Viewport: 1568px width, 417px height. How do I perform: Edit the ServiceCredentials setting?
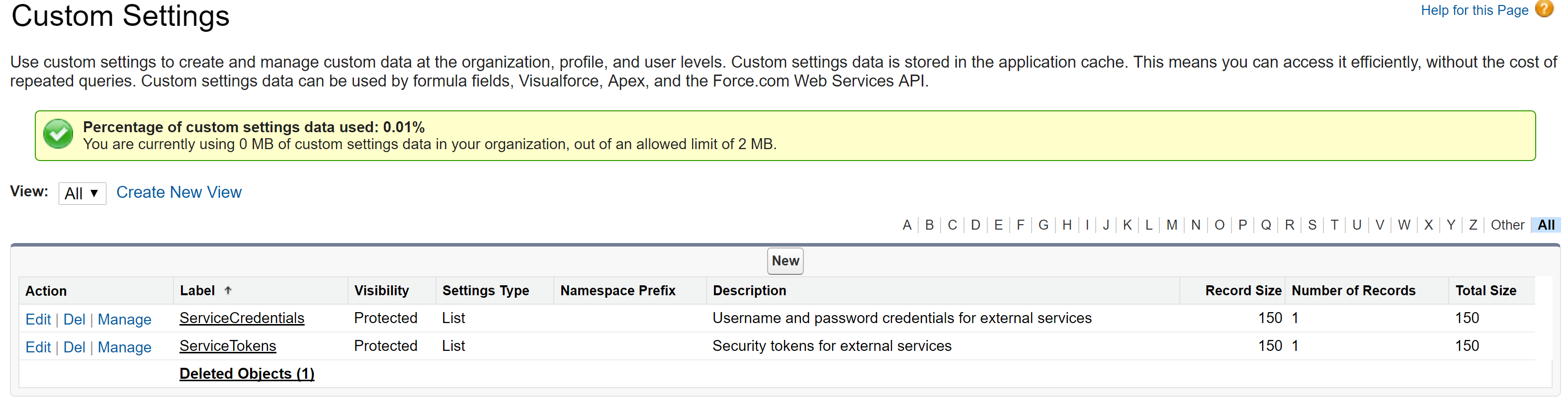coord(38,319)
